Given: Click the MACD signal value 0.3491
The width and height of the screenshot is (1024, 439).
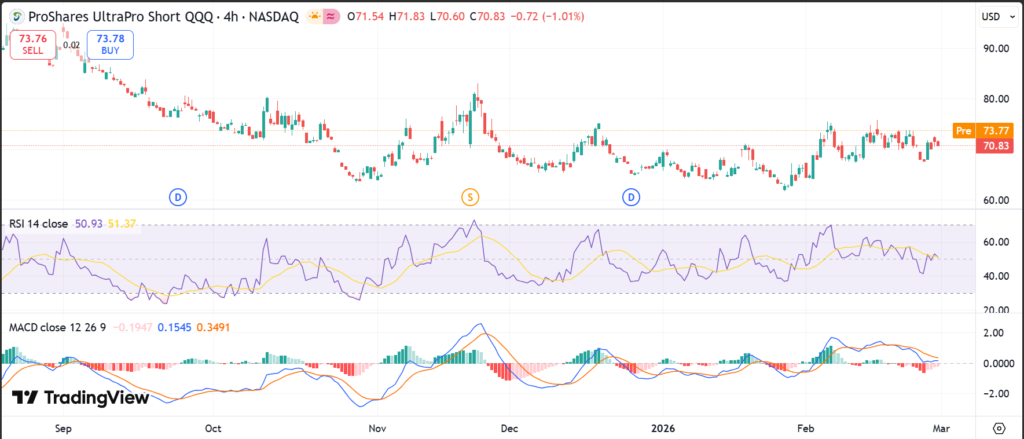Looking at the screenshot, I should pos(212,327).
